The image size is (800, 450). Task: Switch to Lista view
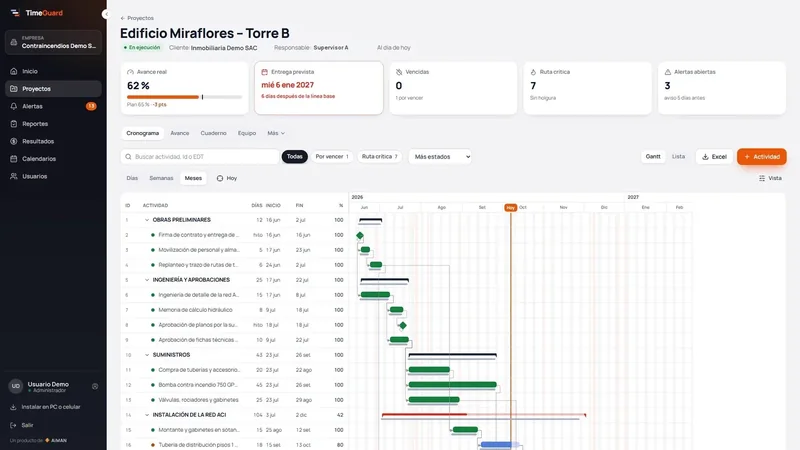(x=679, y=157)
